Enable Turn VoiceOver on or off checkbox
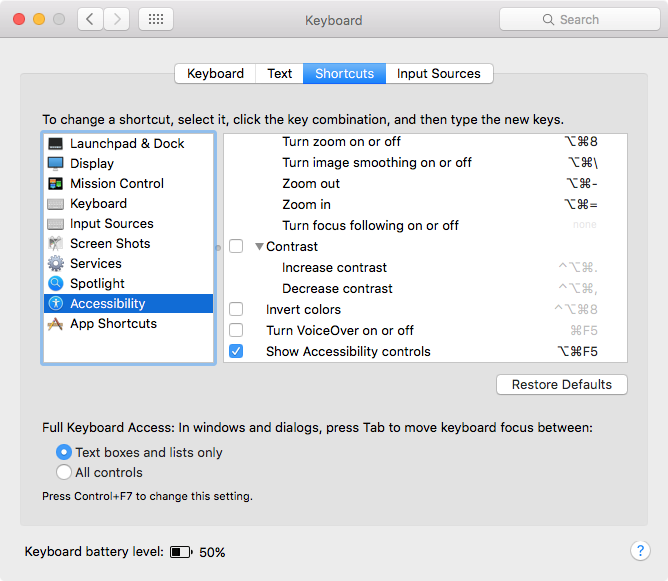 (236, 330)
